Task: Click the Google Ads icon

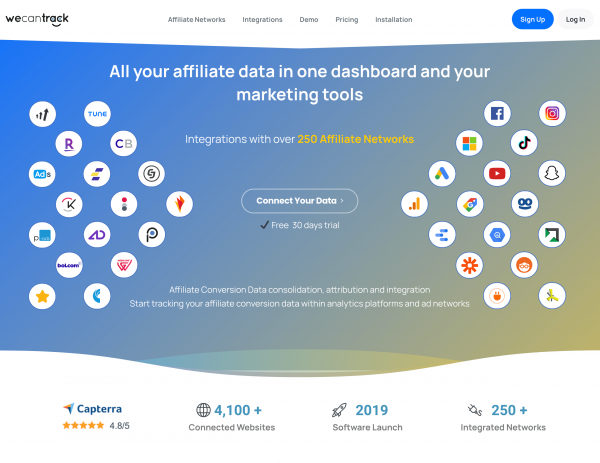Action: click(x=442, y=174)
